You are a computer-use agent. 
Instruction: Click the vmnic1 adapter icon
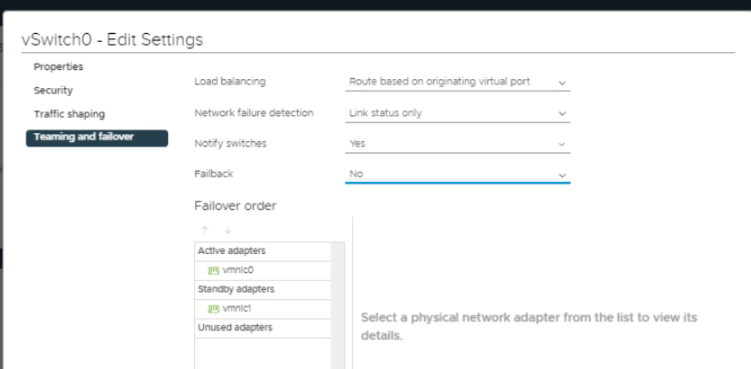(x=213, y=309)
